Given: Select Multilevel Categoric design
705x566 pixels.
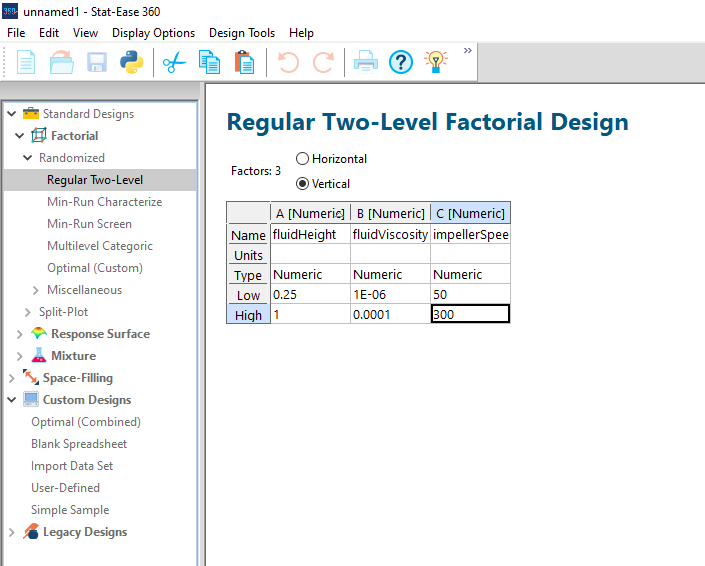Looking at the screenshot, I should (x=100, y=246).
